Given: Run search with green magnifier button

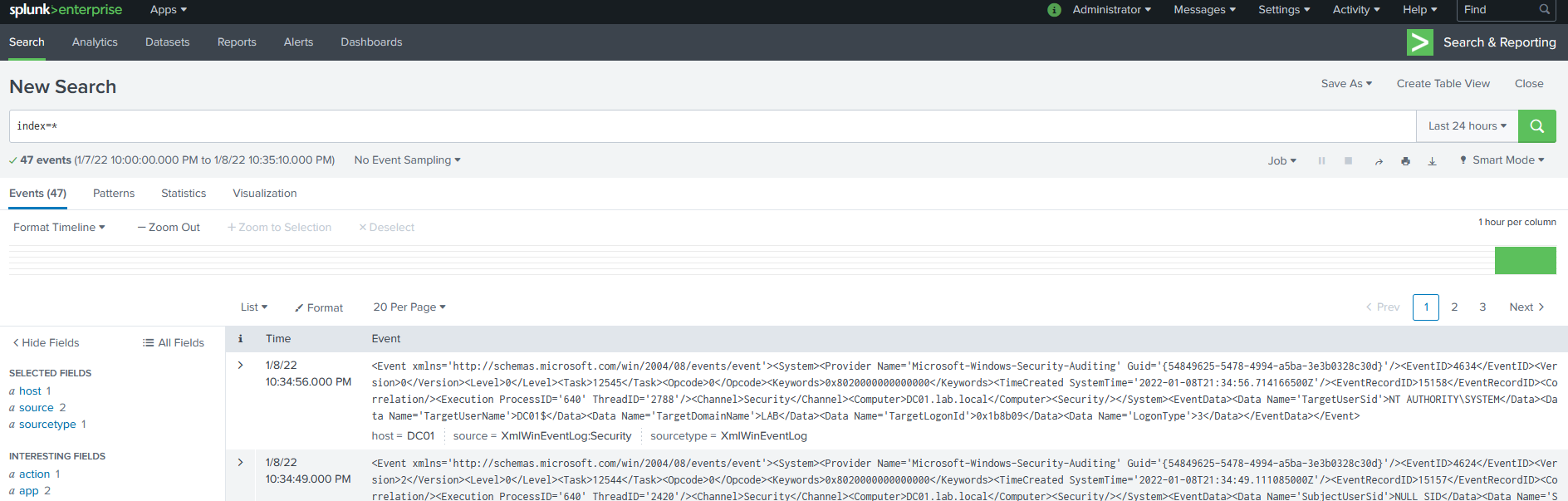Looking at the screenshot, I should [x=1536, y=126].
